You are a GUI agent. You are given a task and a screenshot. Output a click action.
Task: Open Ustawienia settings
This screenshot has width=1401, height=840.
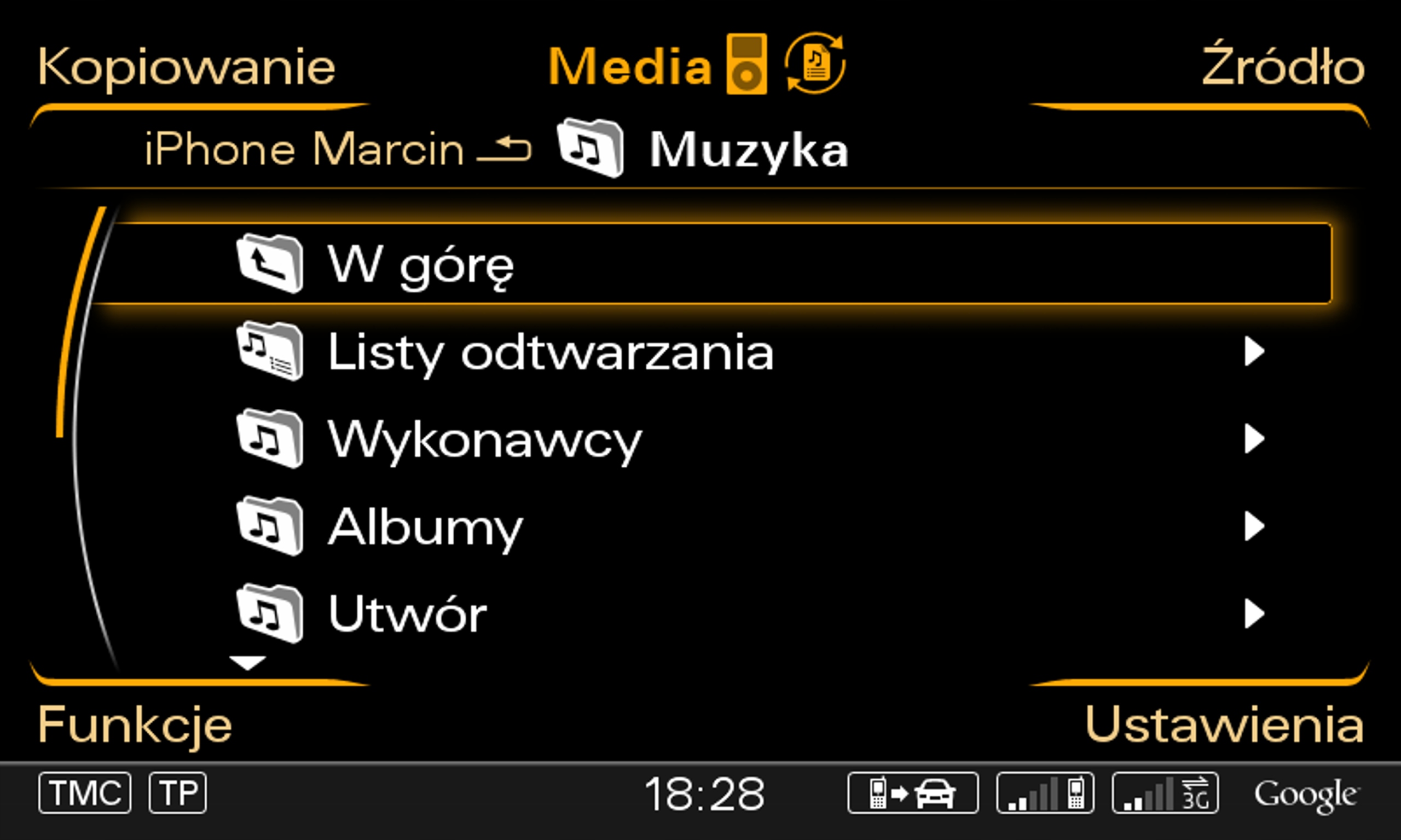click(x=1224, y=724)
